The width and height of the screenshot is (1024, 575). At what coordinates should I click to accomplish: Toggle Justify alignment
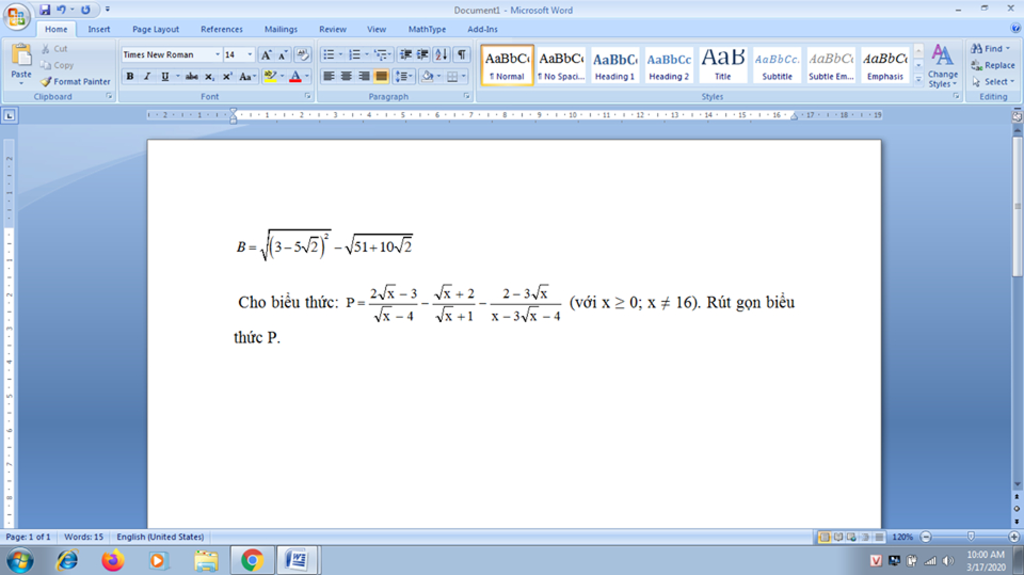click(381, 76)
